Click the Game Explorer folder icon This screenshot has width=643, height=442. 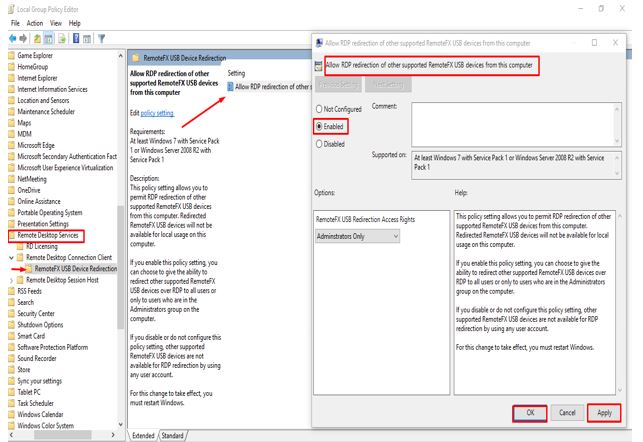click(12, 55)
